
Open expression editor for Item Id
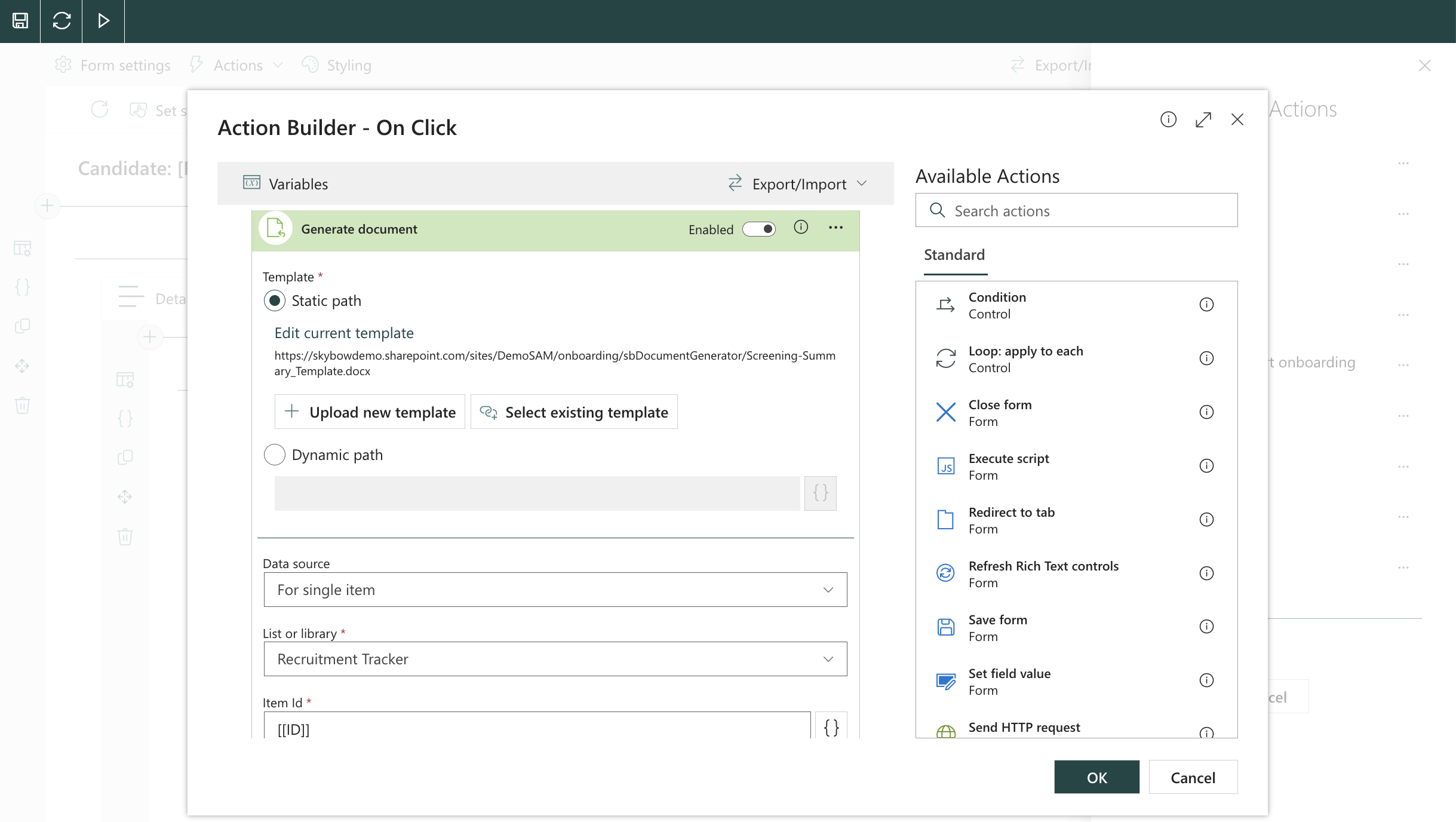[831, 726]
